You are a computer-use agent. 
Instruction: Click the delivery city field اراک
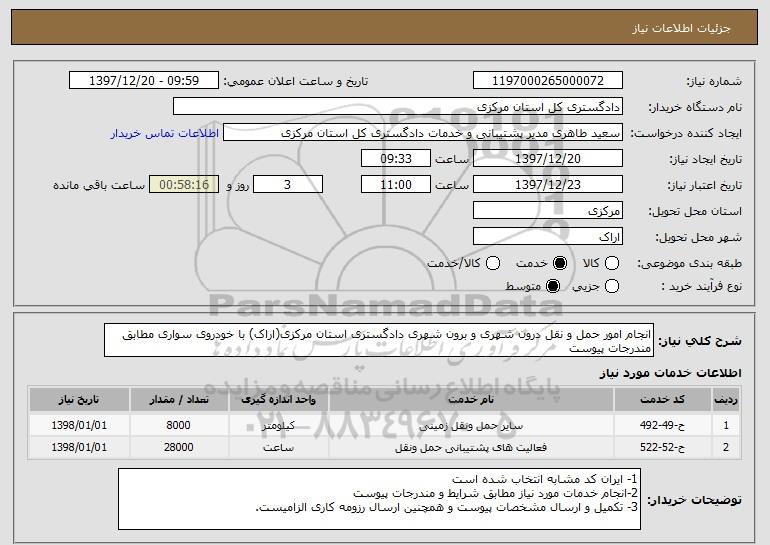click(548, 237)
